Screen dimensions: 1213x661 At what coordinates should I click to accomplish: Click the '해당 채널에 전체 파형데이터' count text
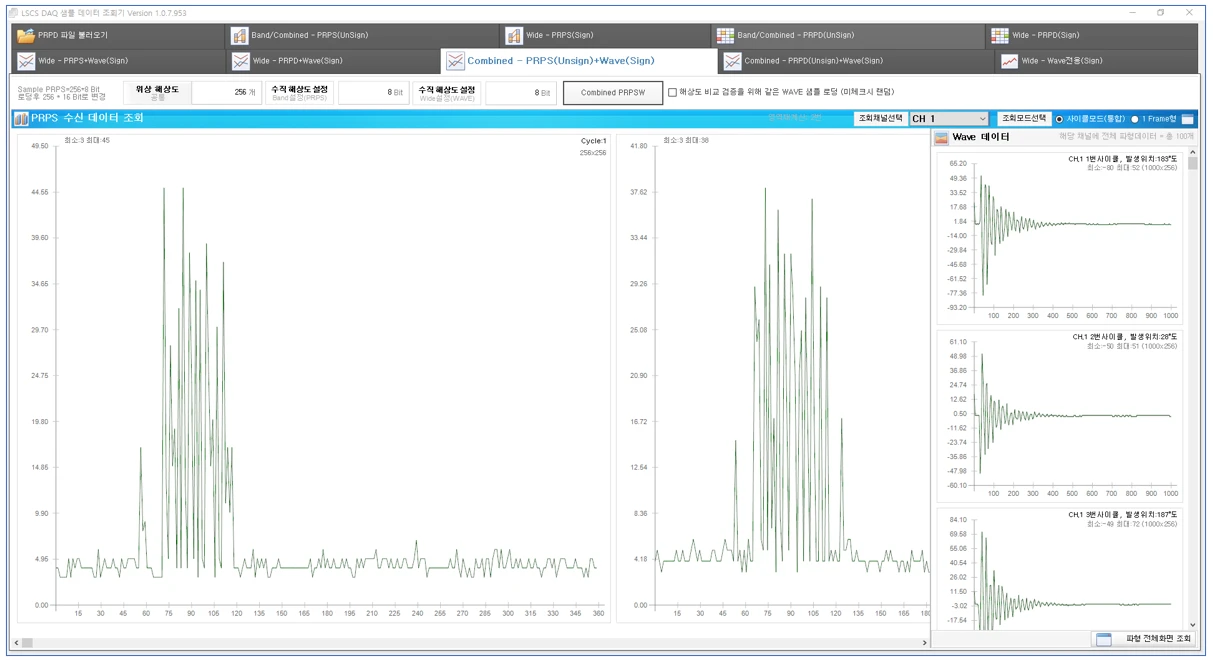click(1126, 136)
